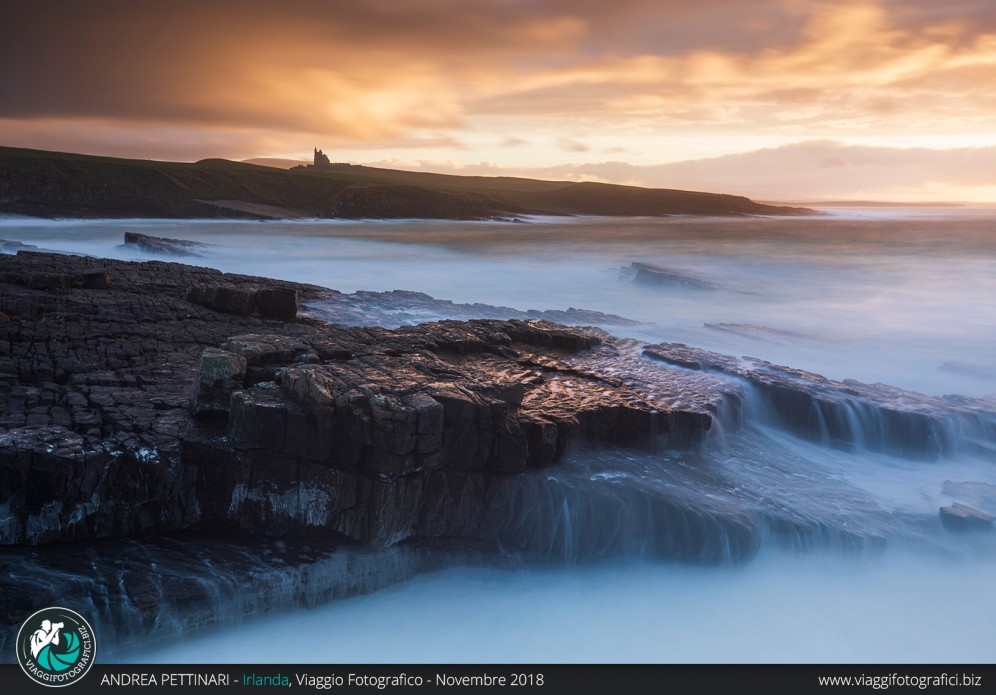
Task: Click the isolated rock at the right edge
Action: click(965, 515)
